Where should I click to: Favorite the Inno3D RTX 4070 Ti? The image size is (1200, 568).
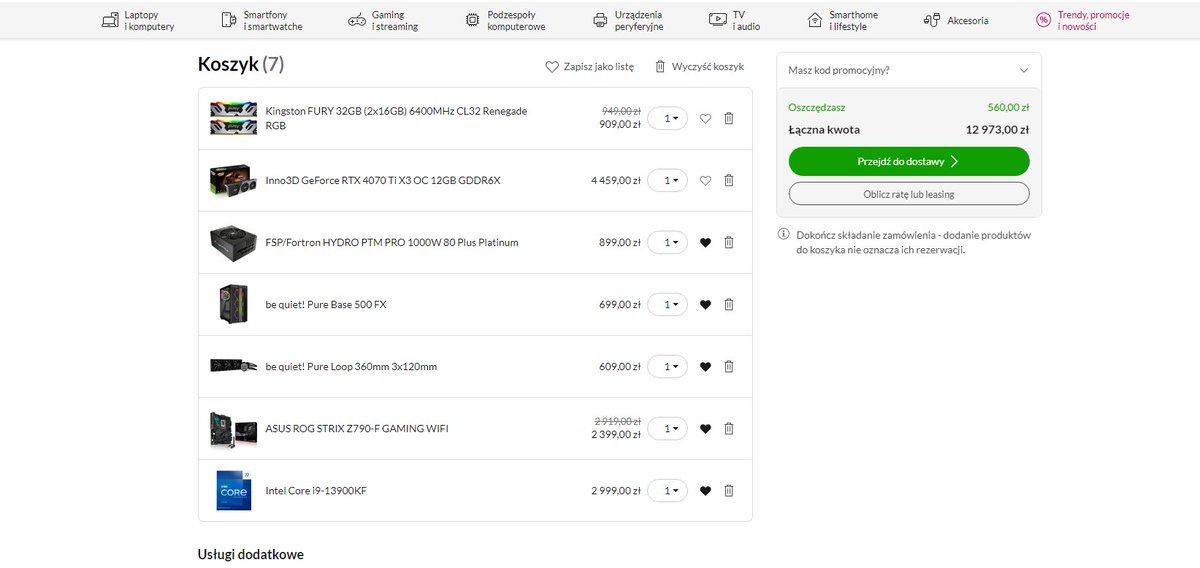(705, 180)
